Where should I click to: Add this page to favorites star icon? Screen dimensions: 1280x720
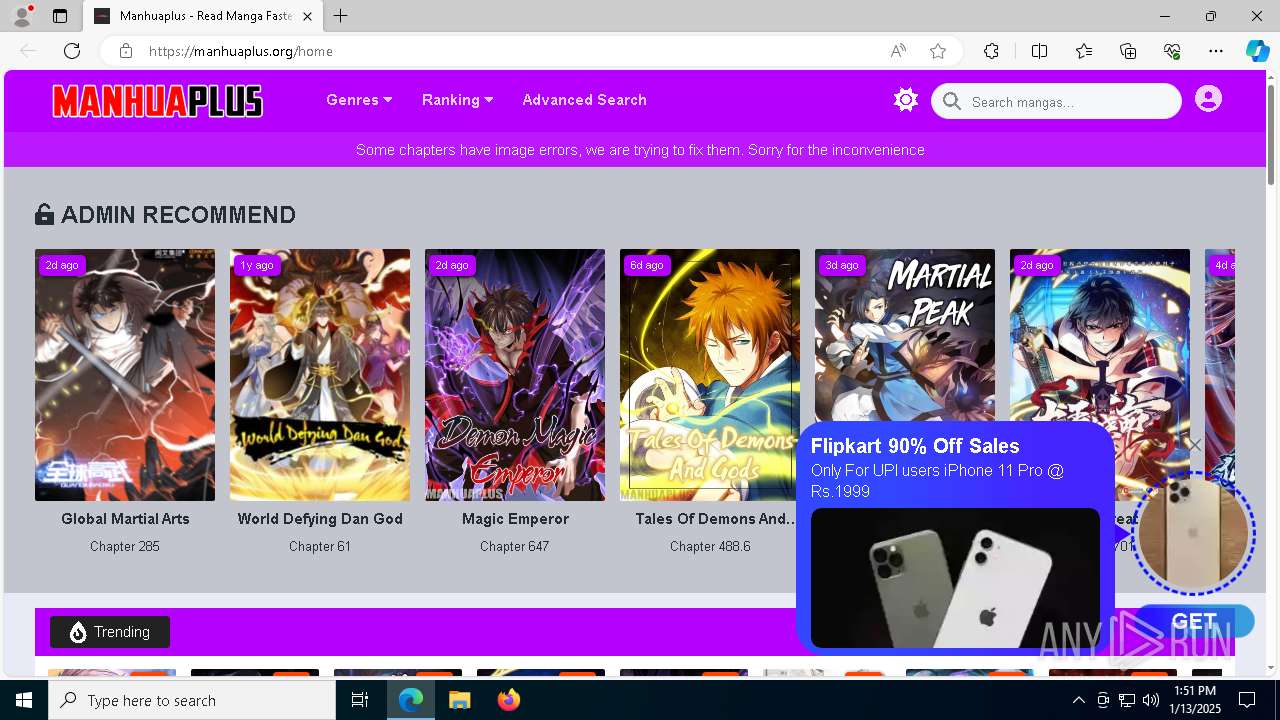[938, 51]
